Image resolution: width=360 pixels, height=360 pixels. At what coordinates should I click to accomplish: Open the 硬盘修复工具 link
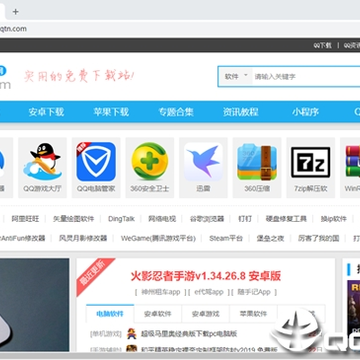coord(286,219)
